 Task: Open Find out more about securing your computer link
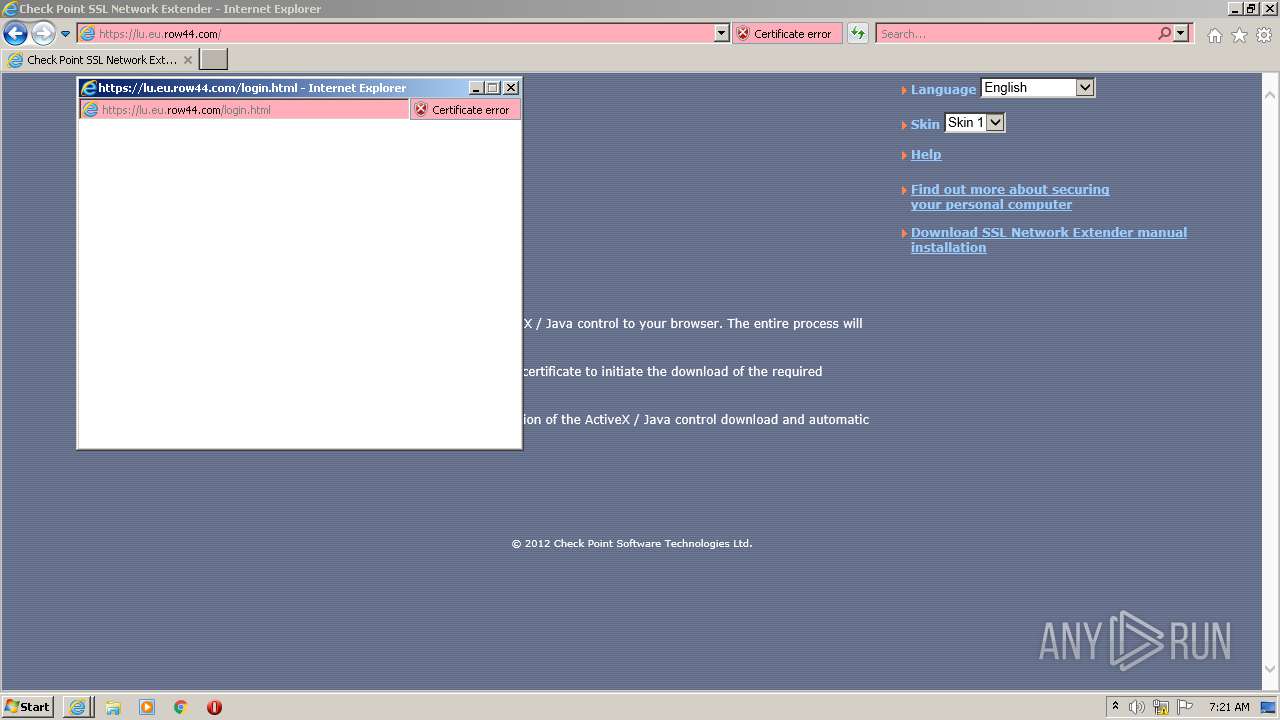[1010, 197]
